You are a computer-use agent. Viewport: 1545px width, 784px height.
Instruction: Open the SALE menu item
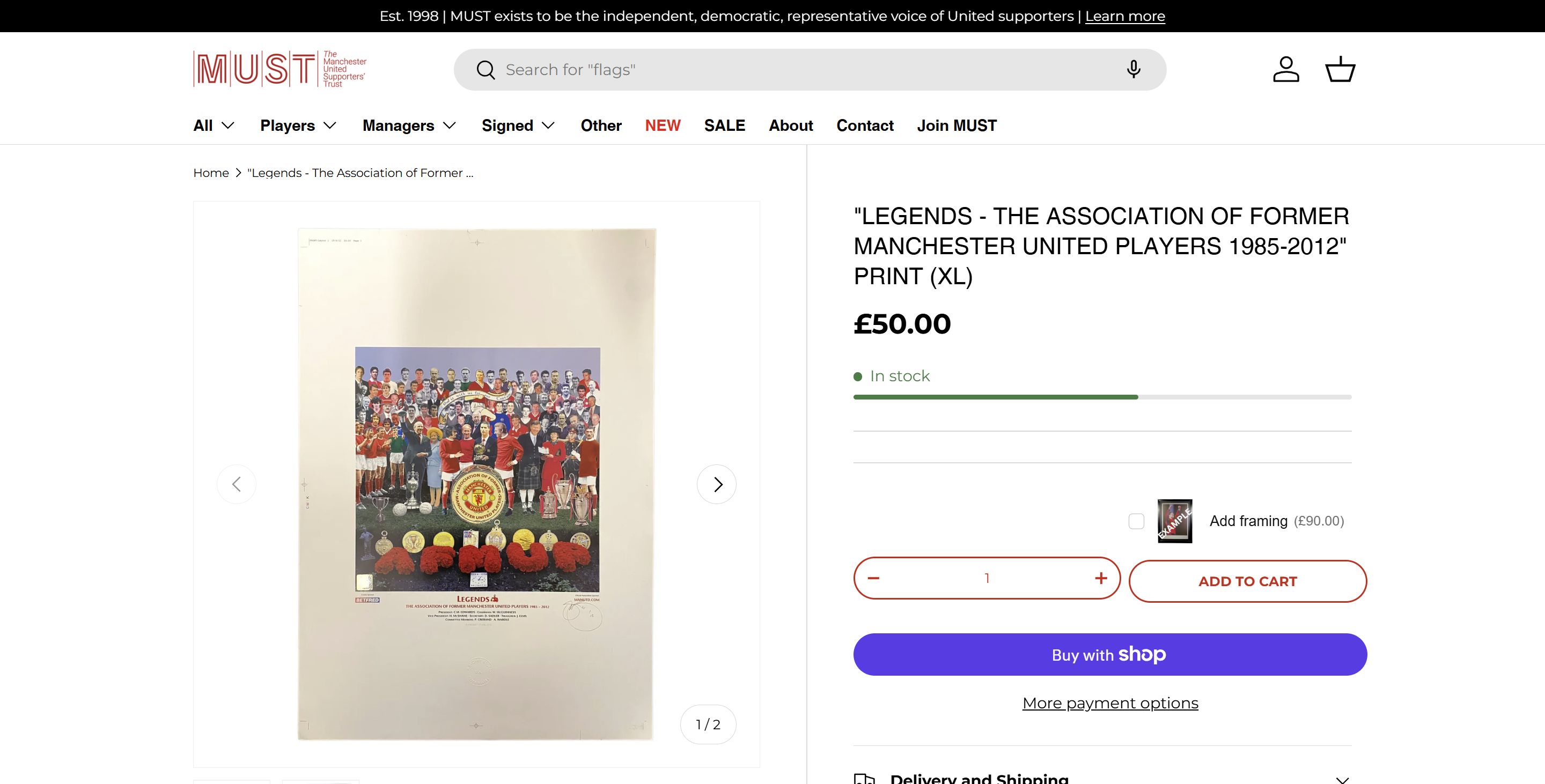click(x=725, y=126)
